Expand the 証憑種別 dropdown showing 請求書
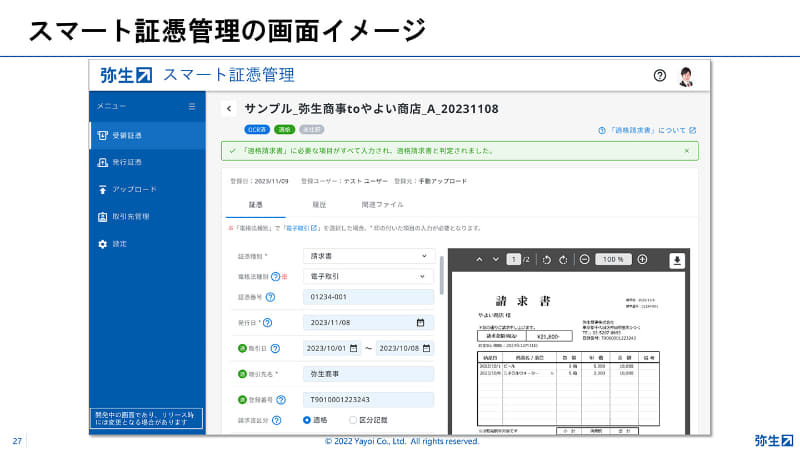 coord(368,256)
